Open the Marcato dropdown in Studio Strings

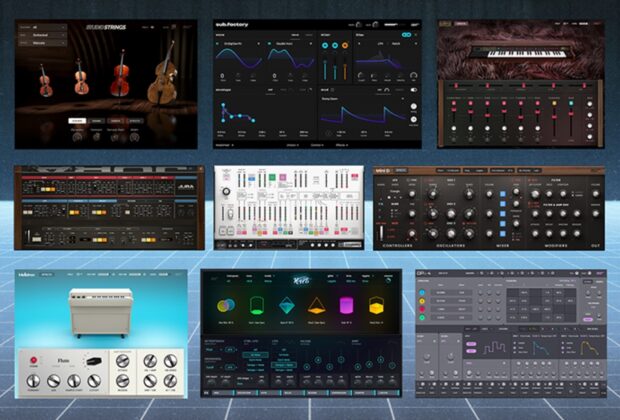42,43
